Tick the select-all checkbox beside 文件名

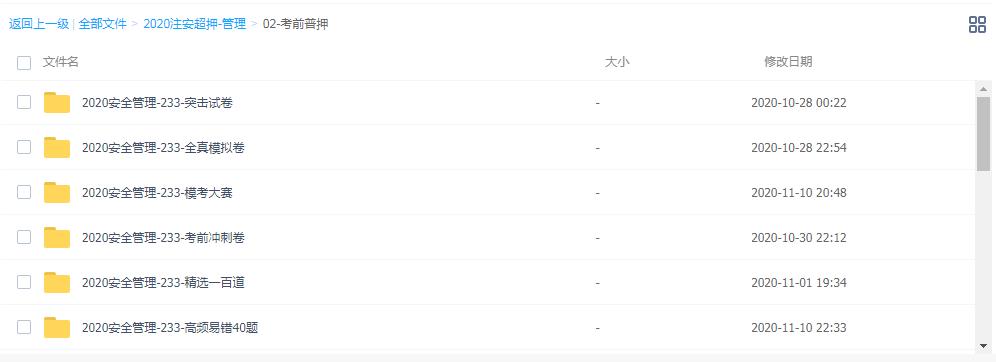[x=24, y=62]
